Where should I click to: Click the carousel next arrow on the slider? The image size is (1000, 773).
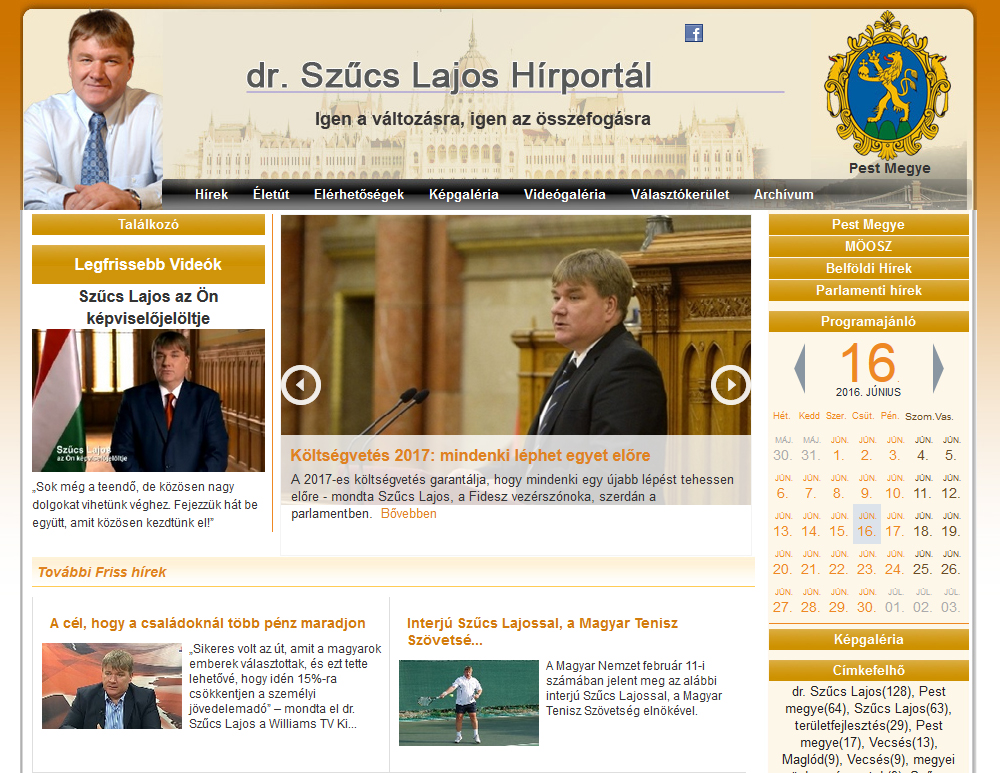(731, 384)
